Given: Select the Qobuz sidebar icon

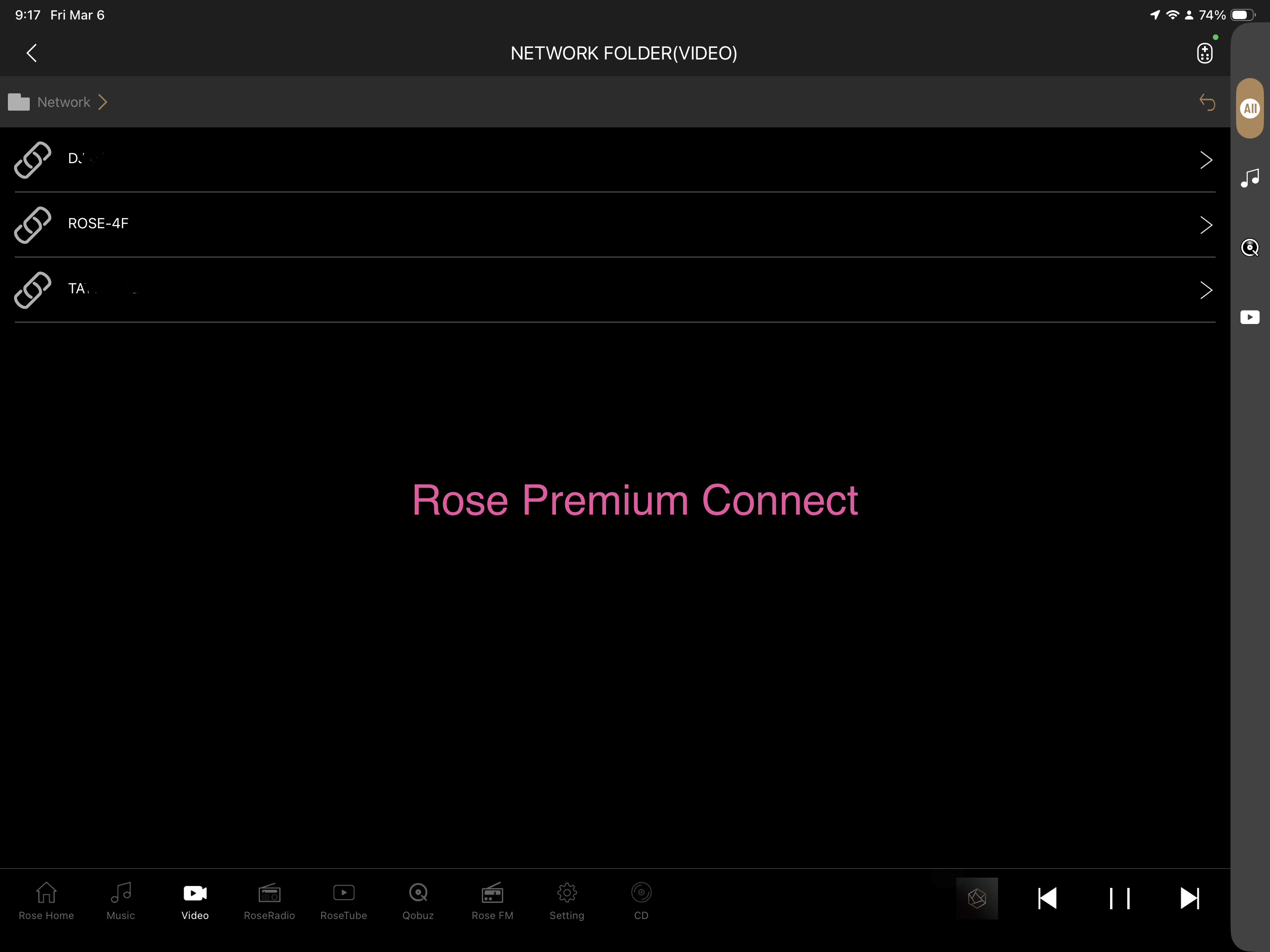Looking at the screenshot, I should click(x=1250, y=247).
